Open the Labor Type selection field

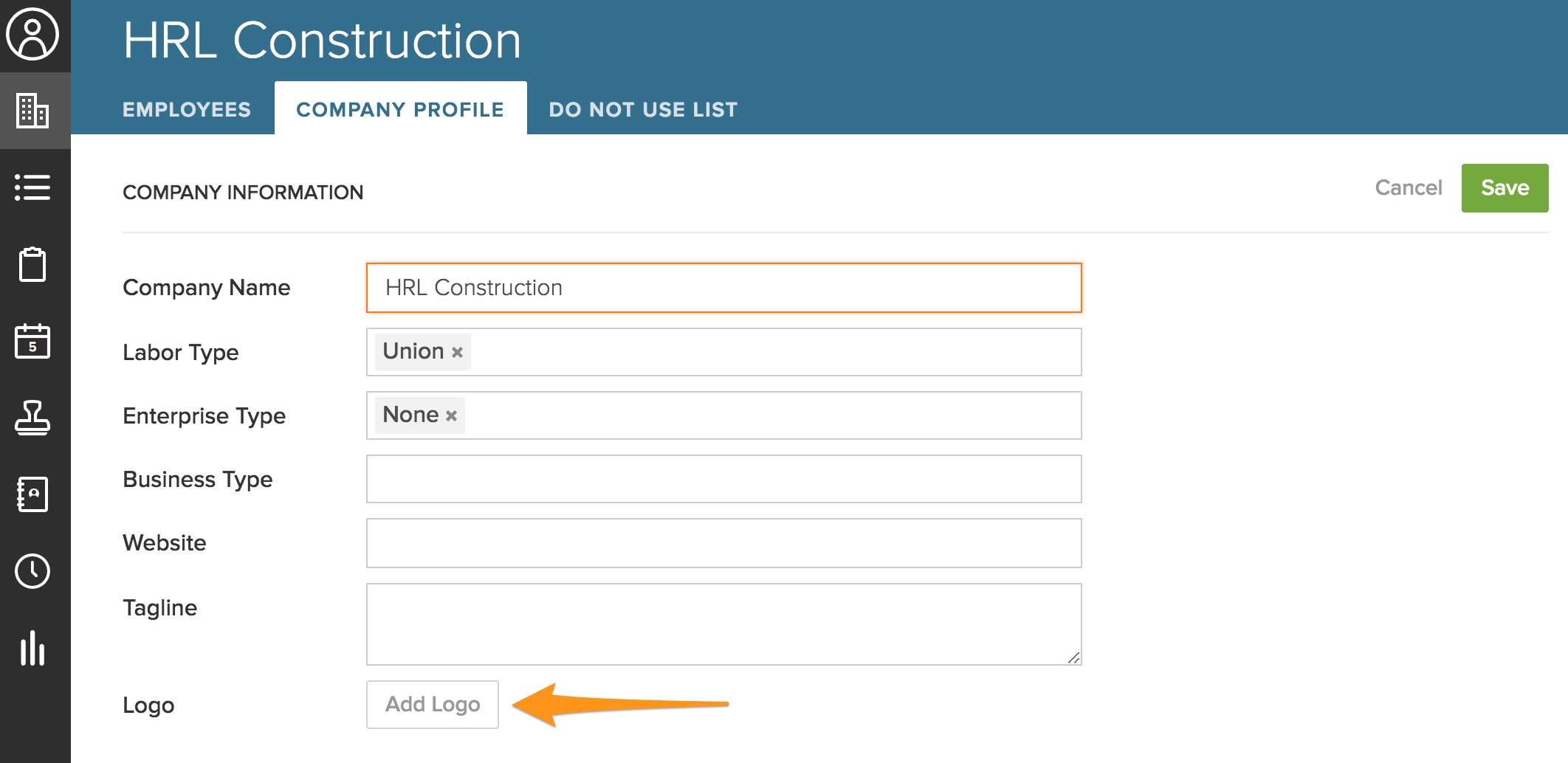pyautogui.click(x=775, y=352)
